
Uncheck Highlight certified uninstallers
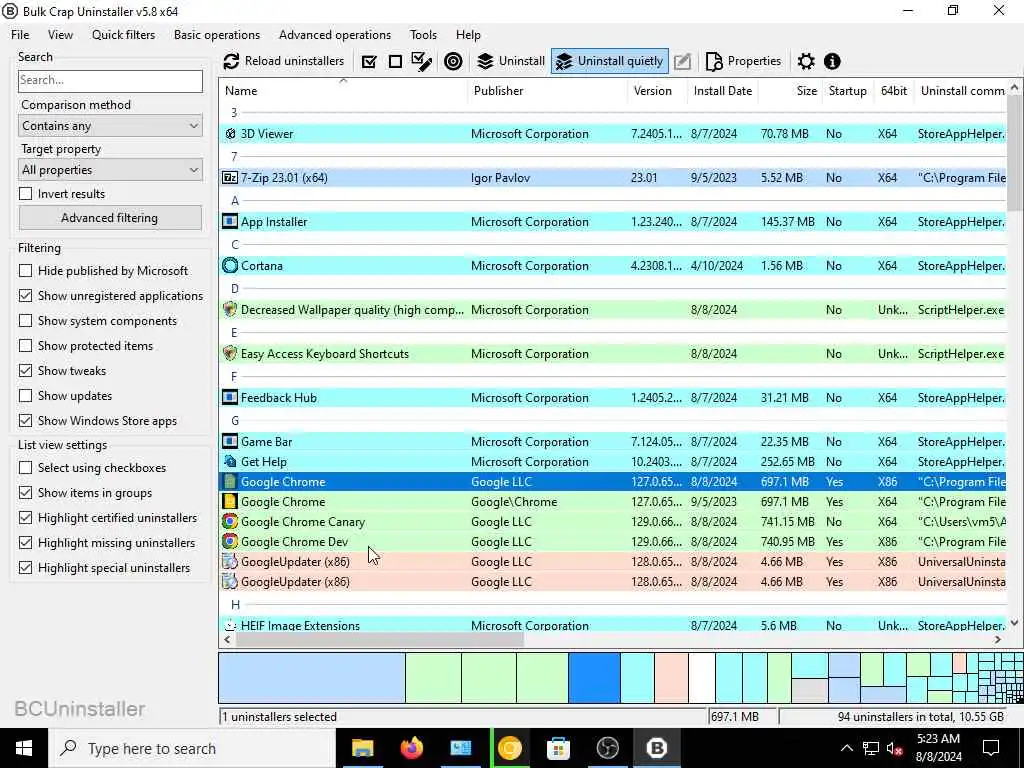pyautogui.click(x=25, y=518)
